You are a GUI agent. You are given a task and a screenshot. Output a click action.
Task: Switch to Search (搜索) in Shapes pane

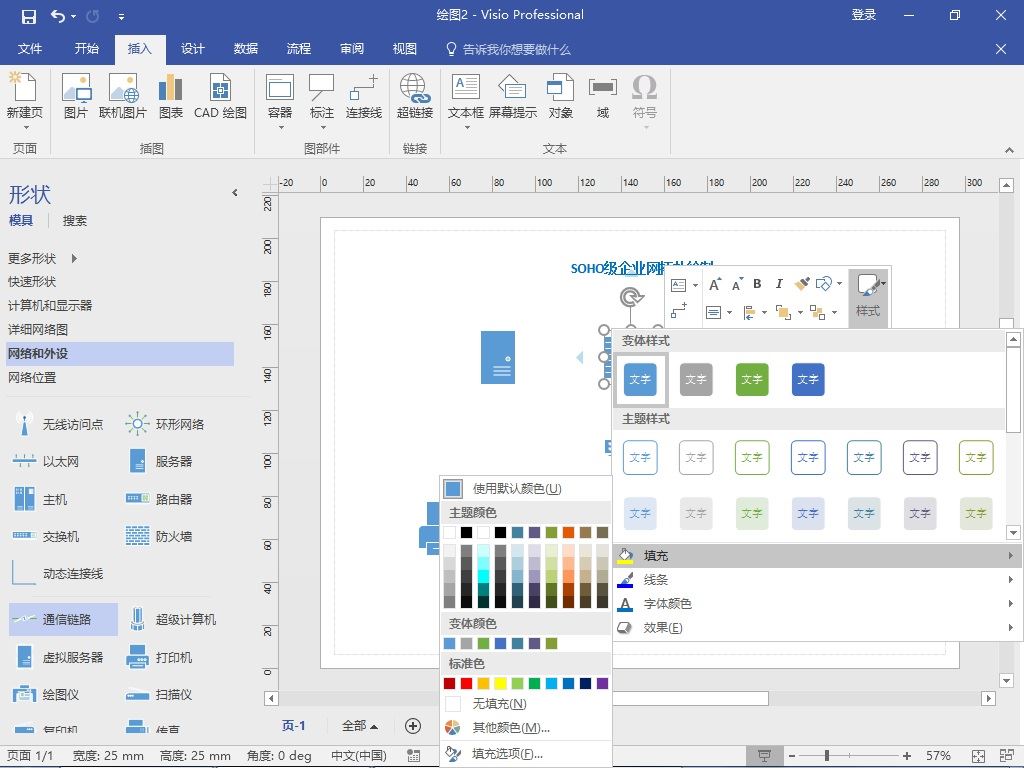click(x=74, y=221)
